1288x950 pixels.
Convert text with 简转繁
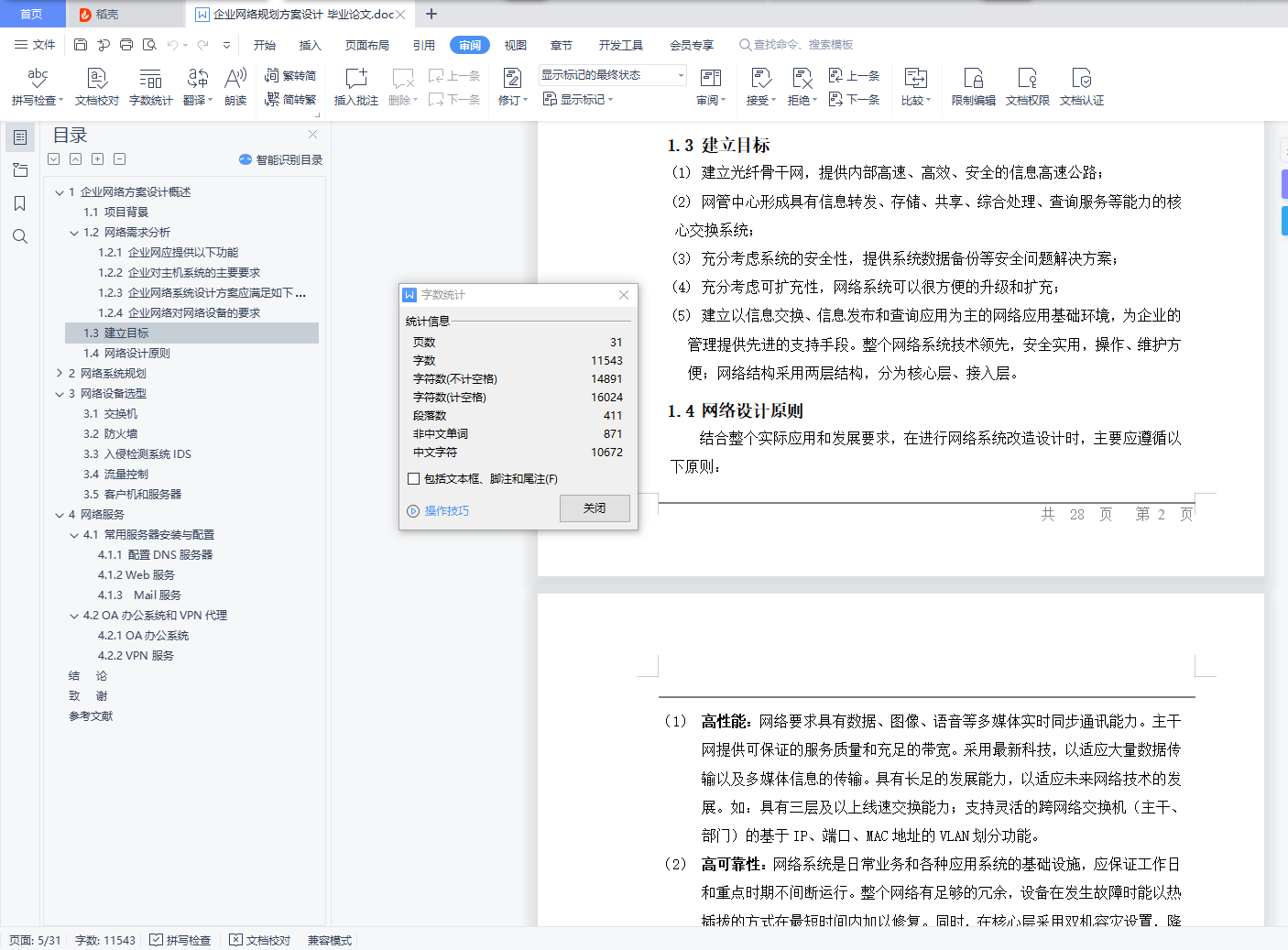290,99
